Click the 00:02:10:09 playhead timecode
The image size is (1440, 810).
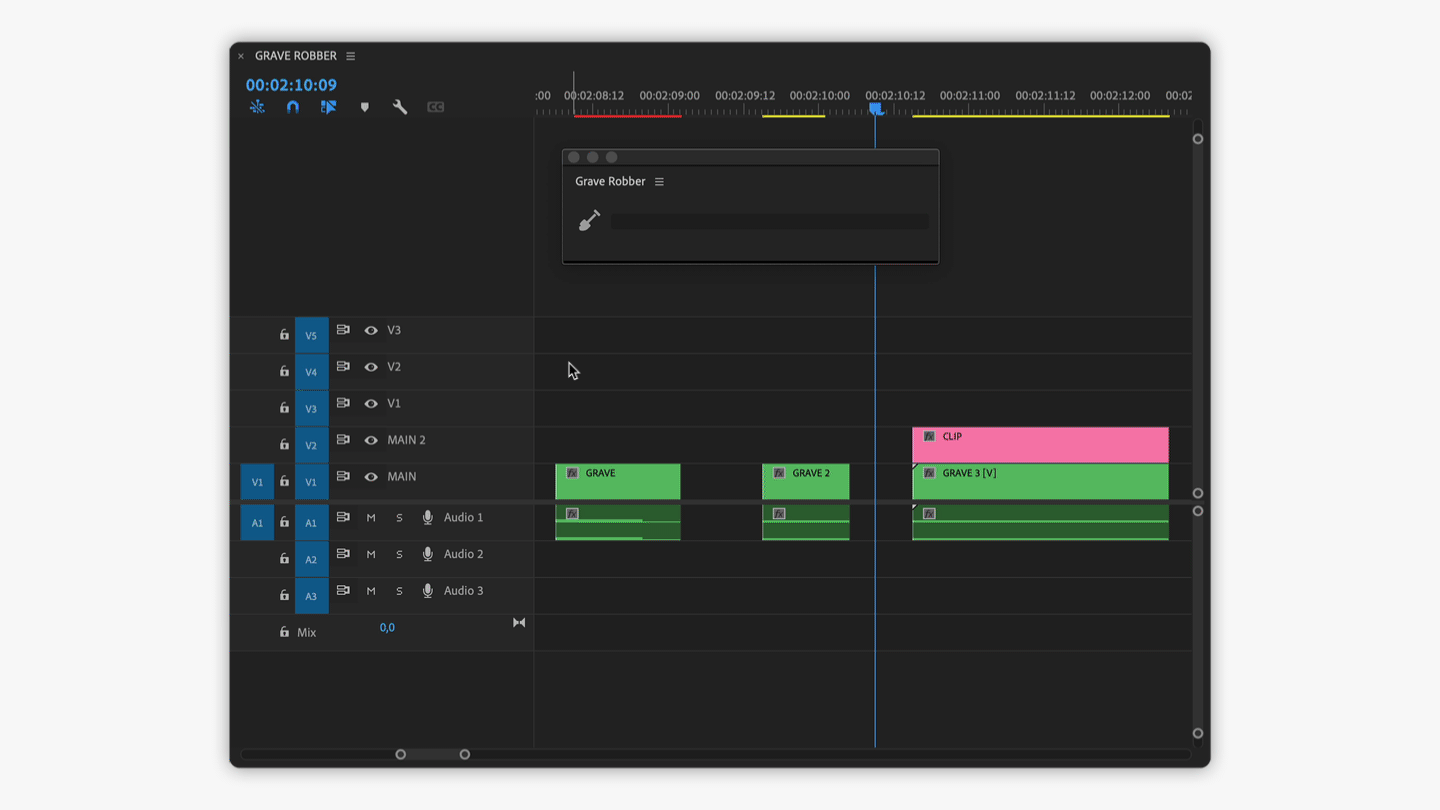(291, 85)
